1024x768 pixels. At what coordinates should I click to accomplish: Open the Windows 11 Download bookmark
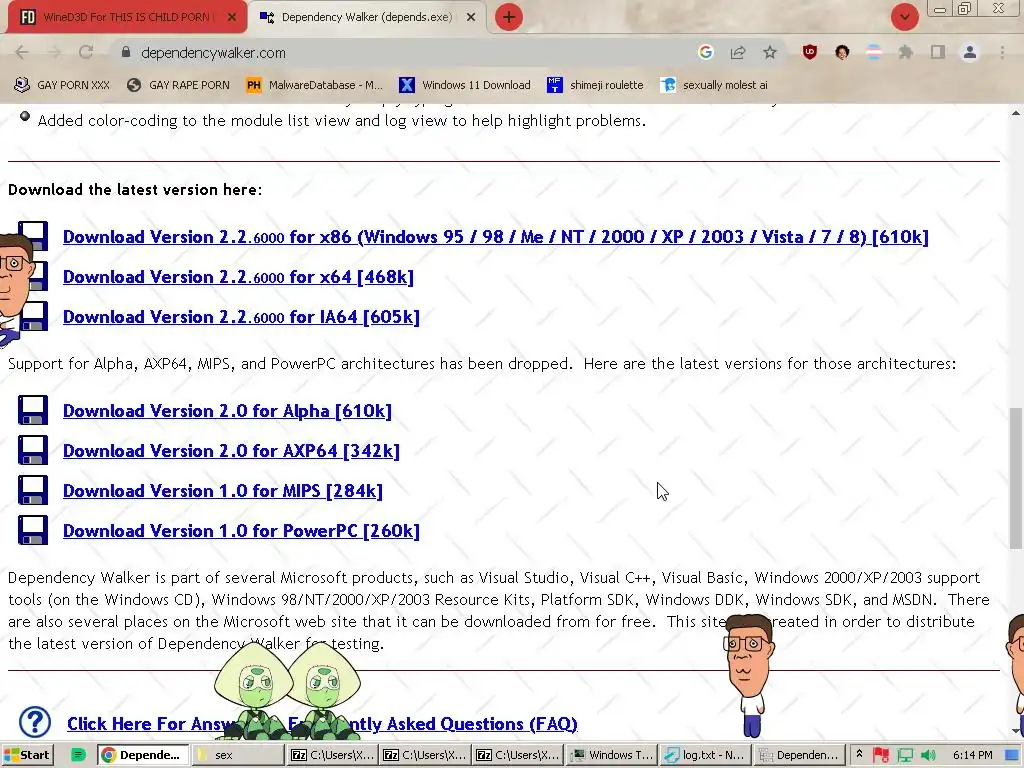tap(464, 85)
